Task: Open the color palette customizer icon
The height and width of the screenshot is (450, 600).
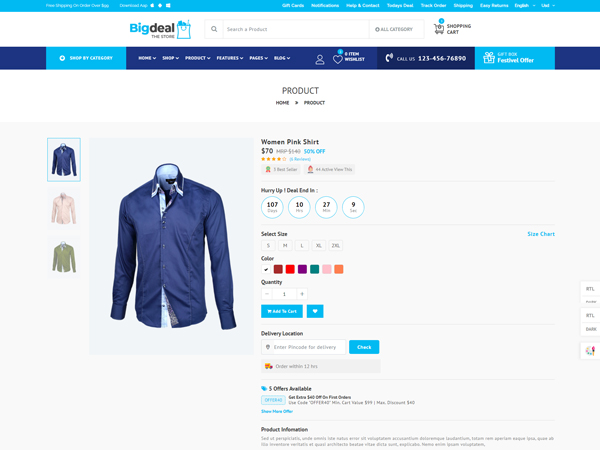Action: pyautogui.click(x=590, y=350)
